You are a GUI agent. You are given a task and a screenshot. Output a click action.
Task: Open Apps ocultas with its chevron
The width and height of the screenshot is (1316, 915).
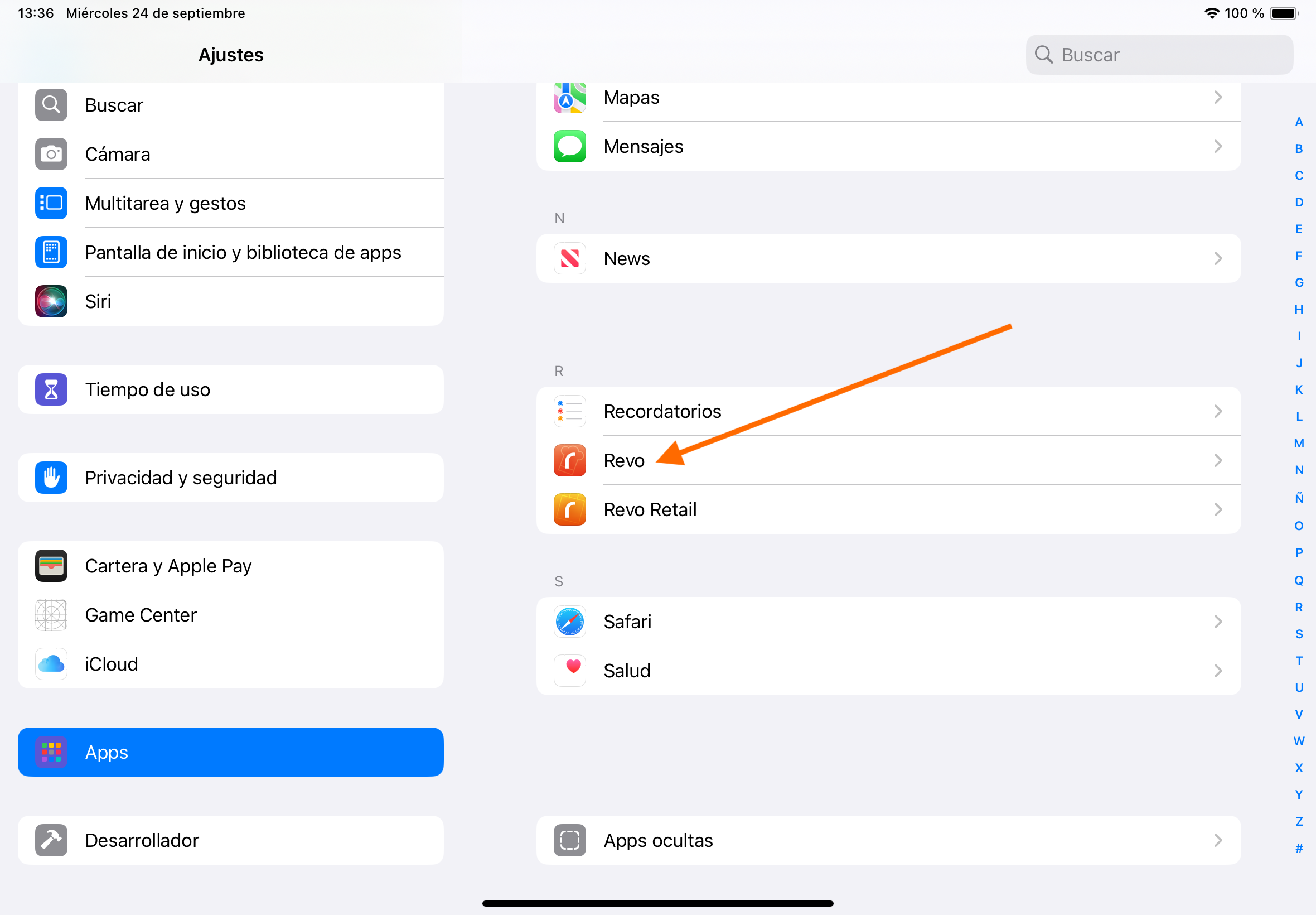(1218, 840)
